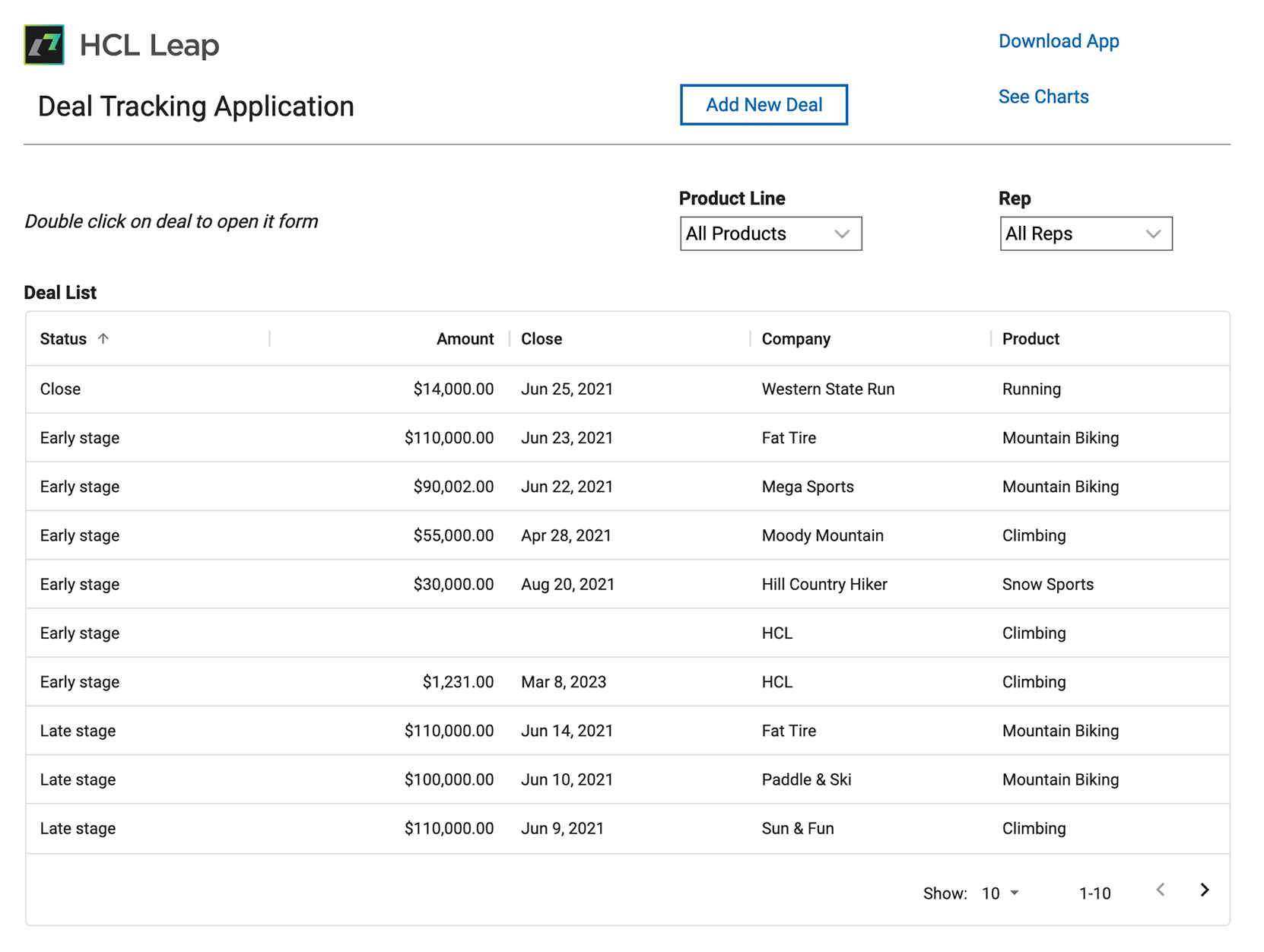
Task: Click the Status column sort arrow
Action: (x=103, y=338)
